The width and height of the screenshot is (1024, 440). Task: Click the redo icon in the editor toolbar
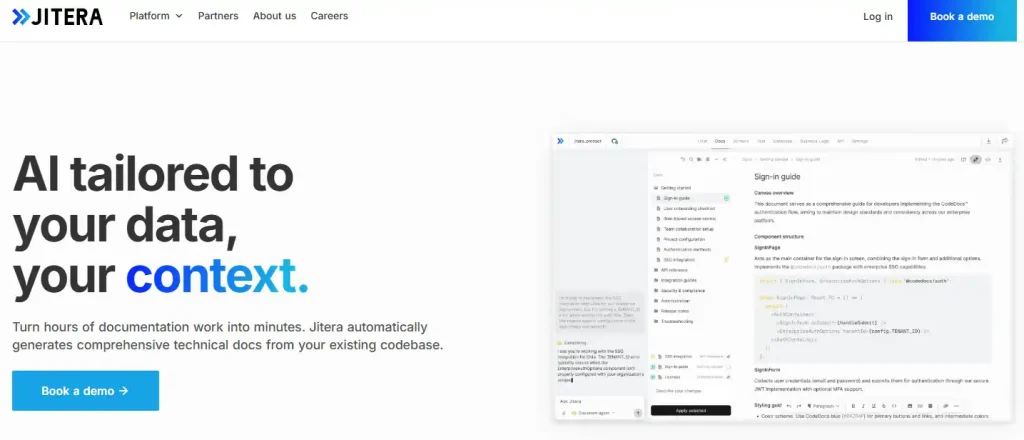[799, 406]
